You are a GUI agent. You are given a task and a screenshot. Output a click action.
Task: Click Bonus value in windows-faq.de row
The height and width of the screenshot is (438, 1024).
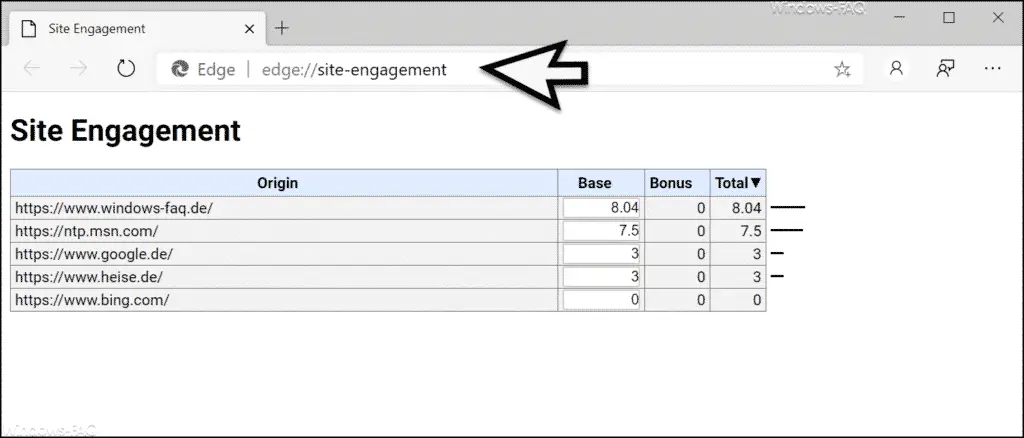click(x=701, y=208)
